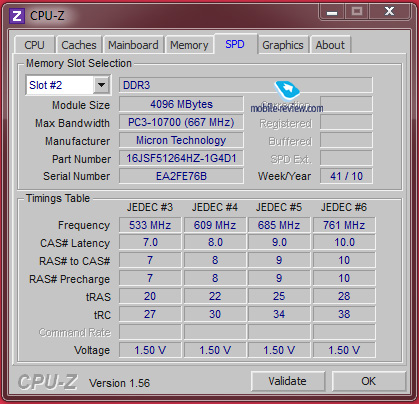Click the Week/Year value 41 / 10

346,176
